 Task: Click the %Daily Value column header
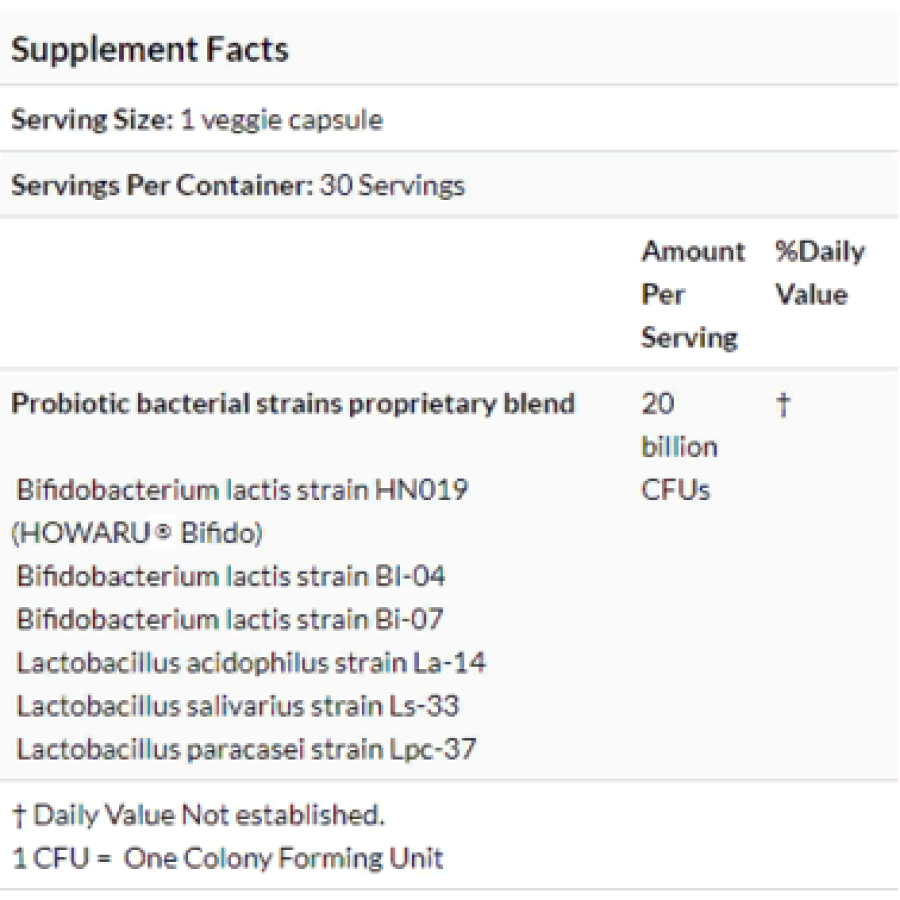click(x=819, y=273)
